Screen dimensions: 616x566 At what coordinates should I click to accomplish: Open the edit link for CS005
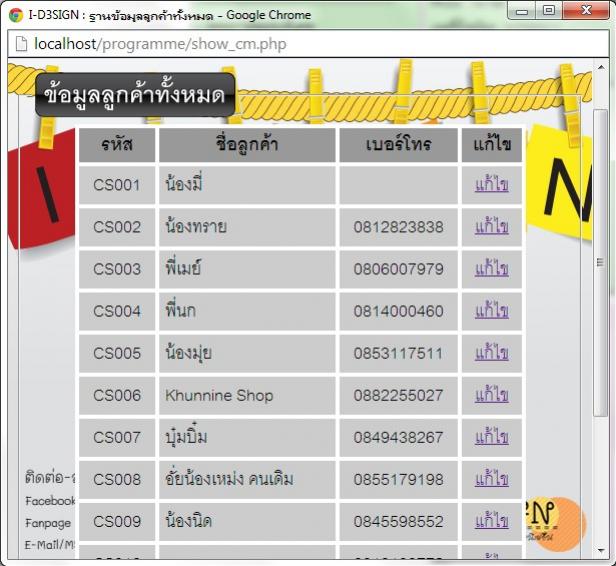[x=491, y=353]
